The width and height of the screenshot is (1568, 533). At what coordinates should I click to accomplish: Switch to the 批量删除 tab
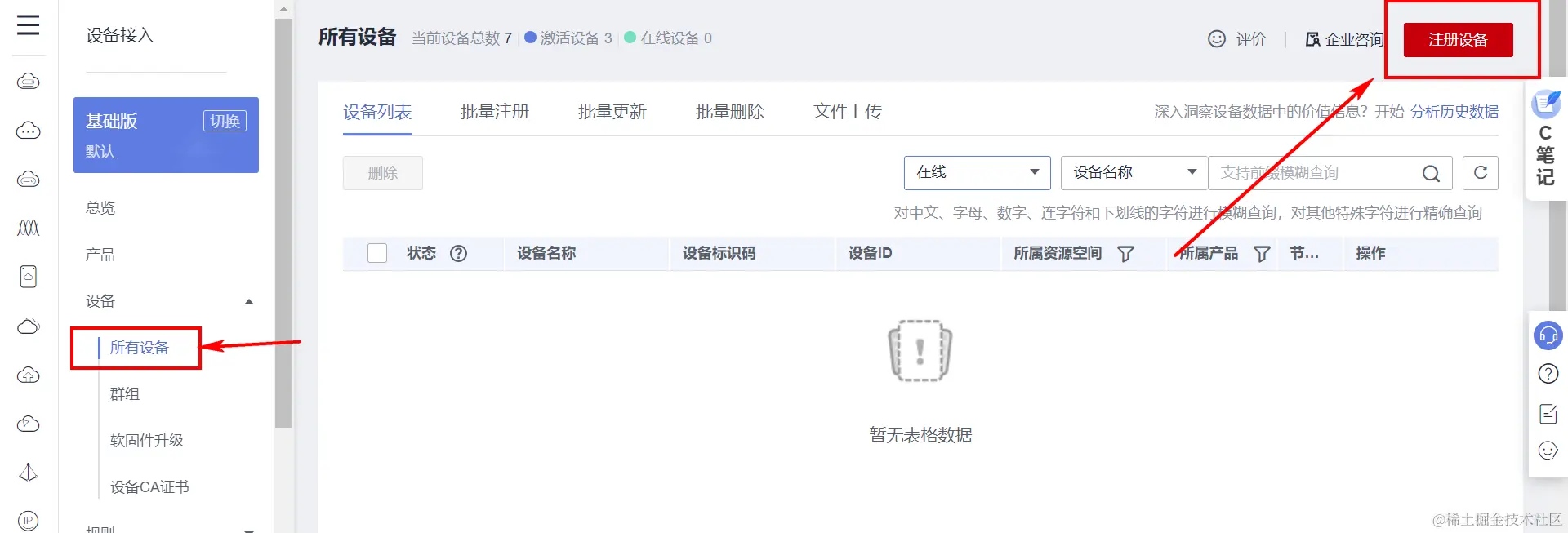click(x=730, y=112)
